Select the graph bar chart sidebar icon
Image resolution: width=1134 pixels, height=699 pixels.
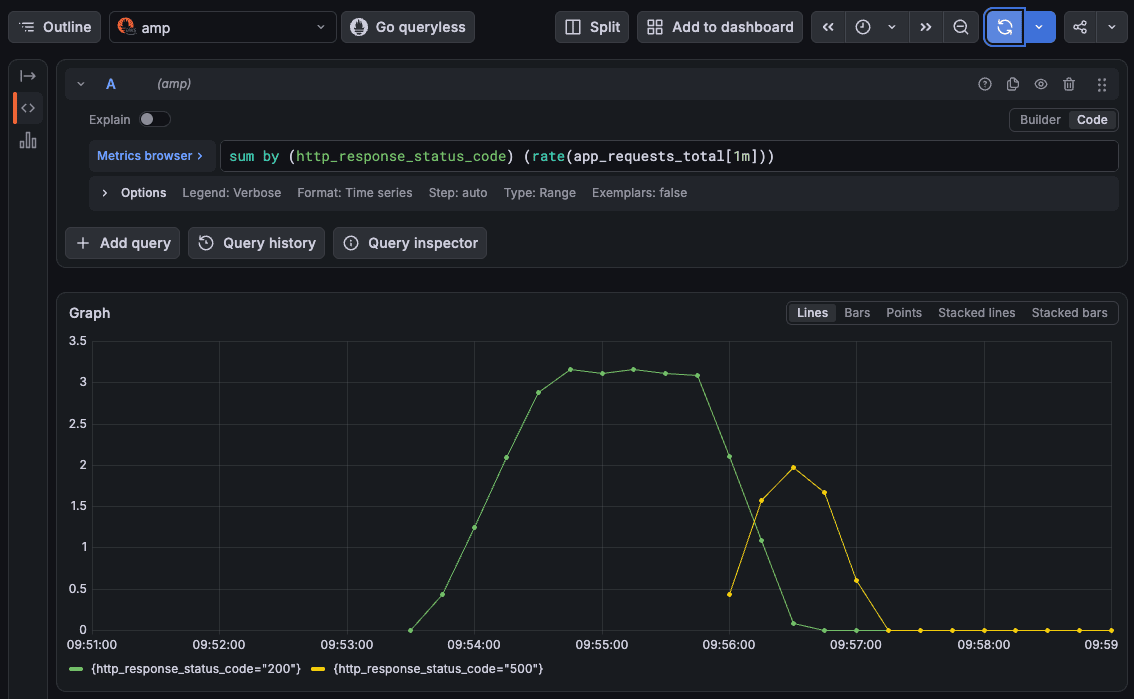pyautogui.click(x=27, y=140)
